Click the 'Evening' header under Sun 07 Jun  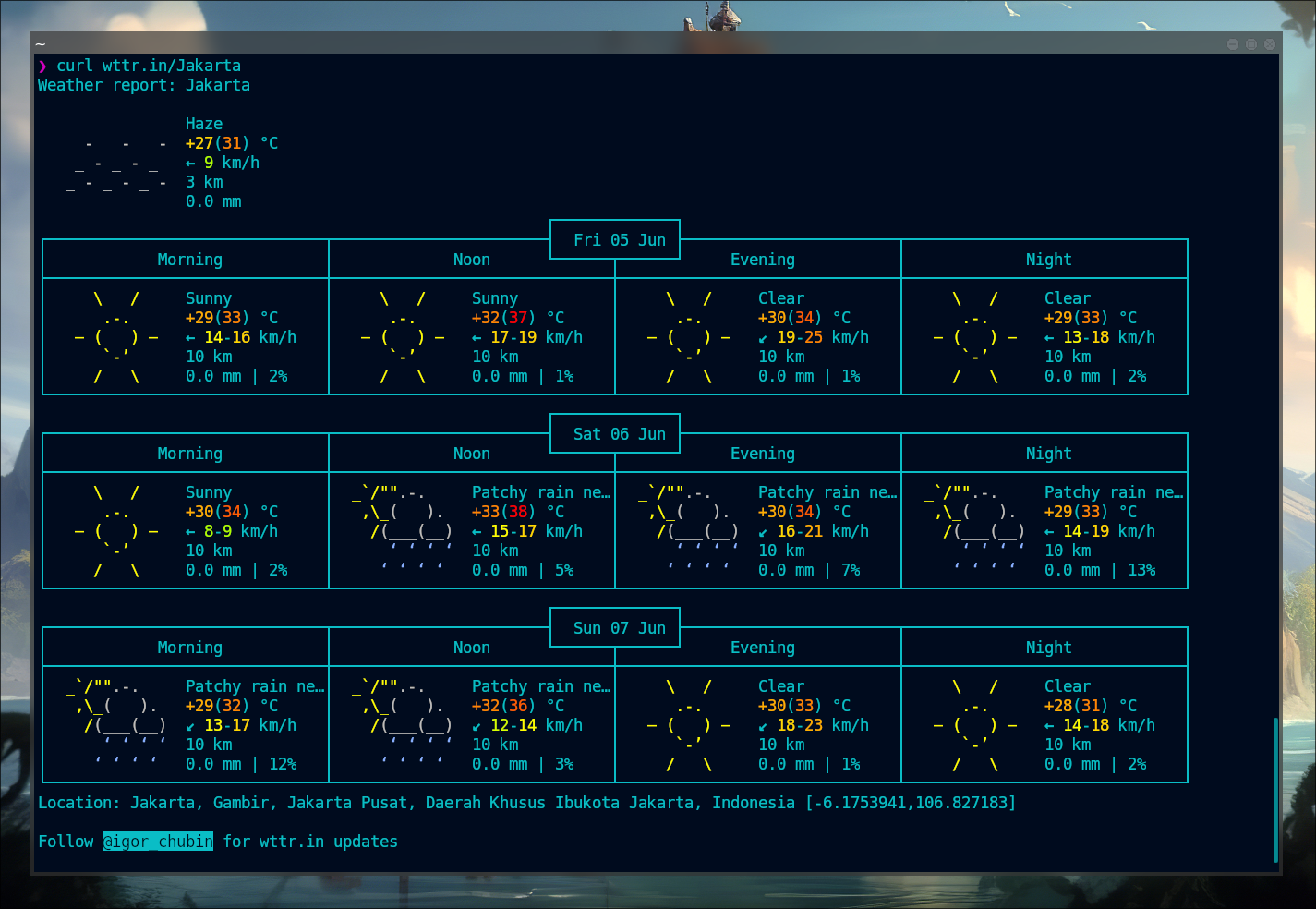tap(763, 648)
